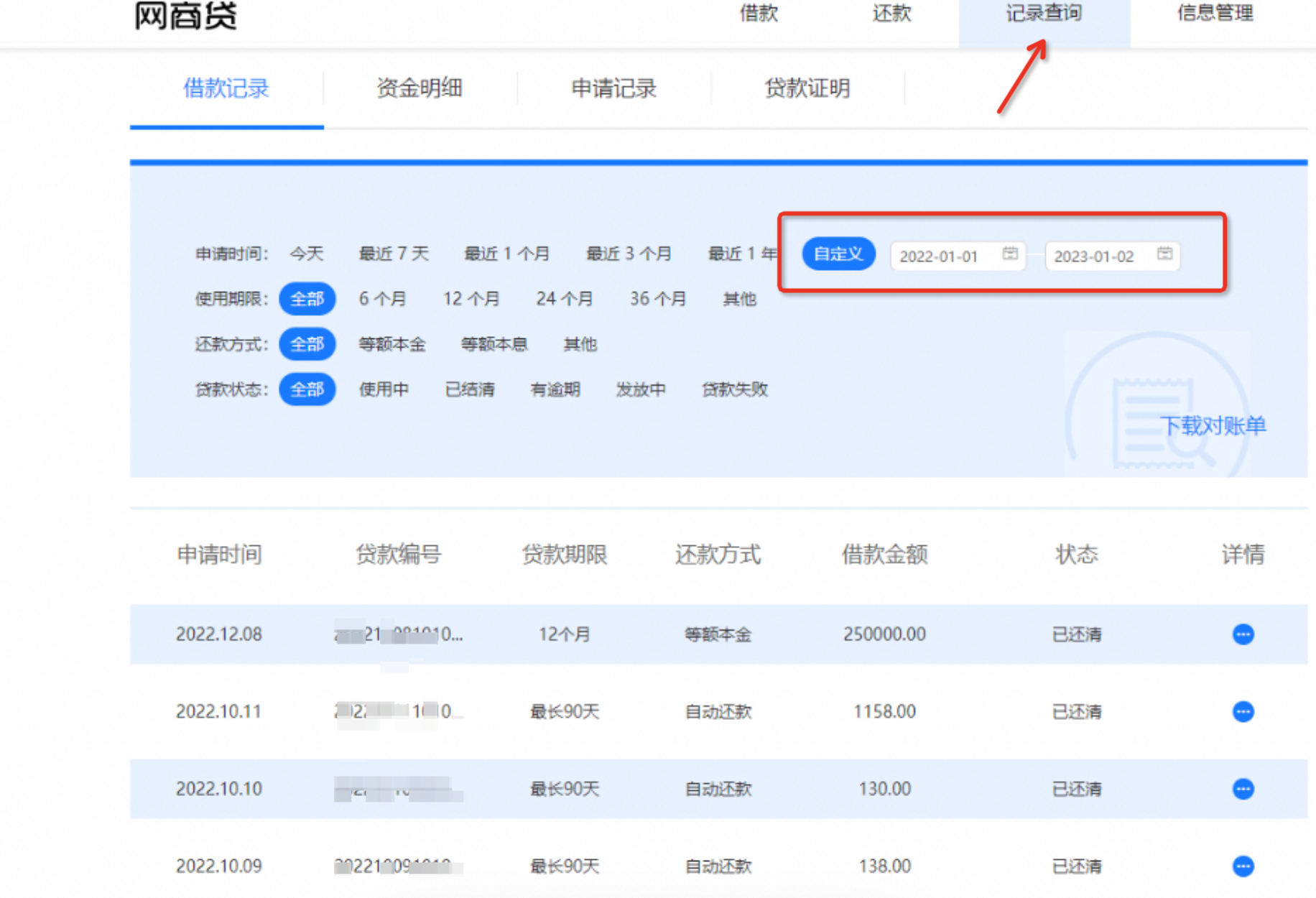This screenshot has height=898, width=1316.
Task: Select 全部 in 贷款状态 row
Action: pos(307,389)
